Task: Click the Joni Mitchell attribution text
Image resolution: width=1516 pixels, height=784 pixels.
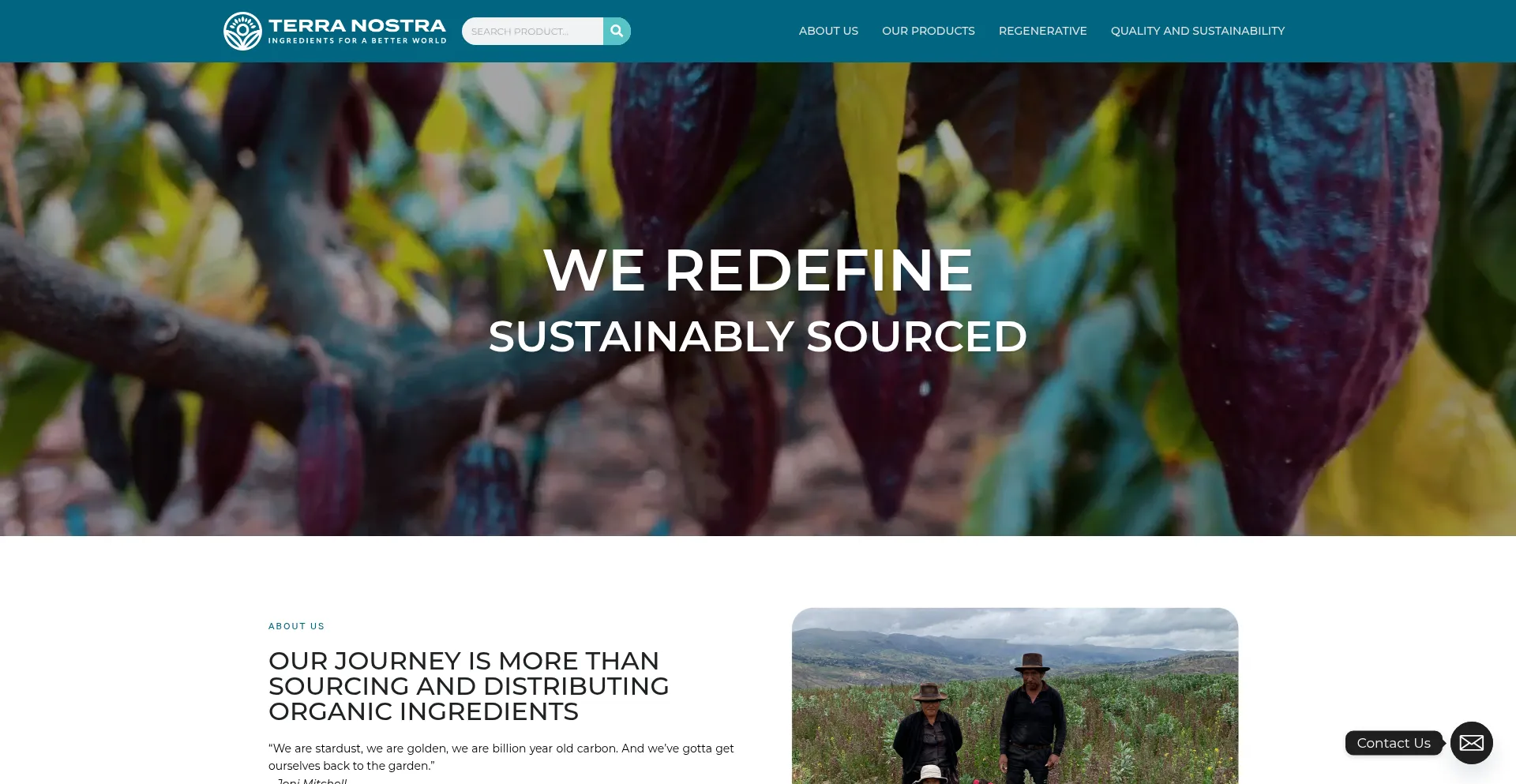Action: click(311, 781)
